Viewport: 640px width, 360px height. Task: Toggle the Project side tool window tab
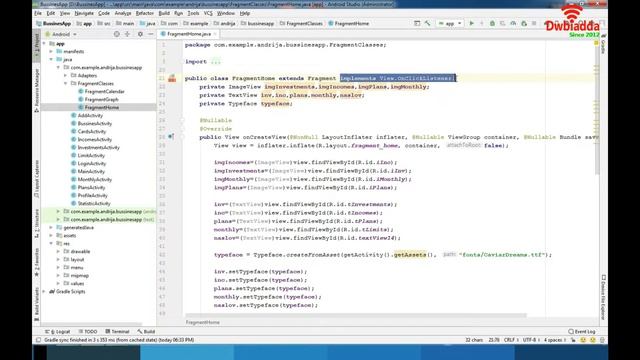pyautogui.click(x=37, y=47)
